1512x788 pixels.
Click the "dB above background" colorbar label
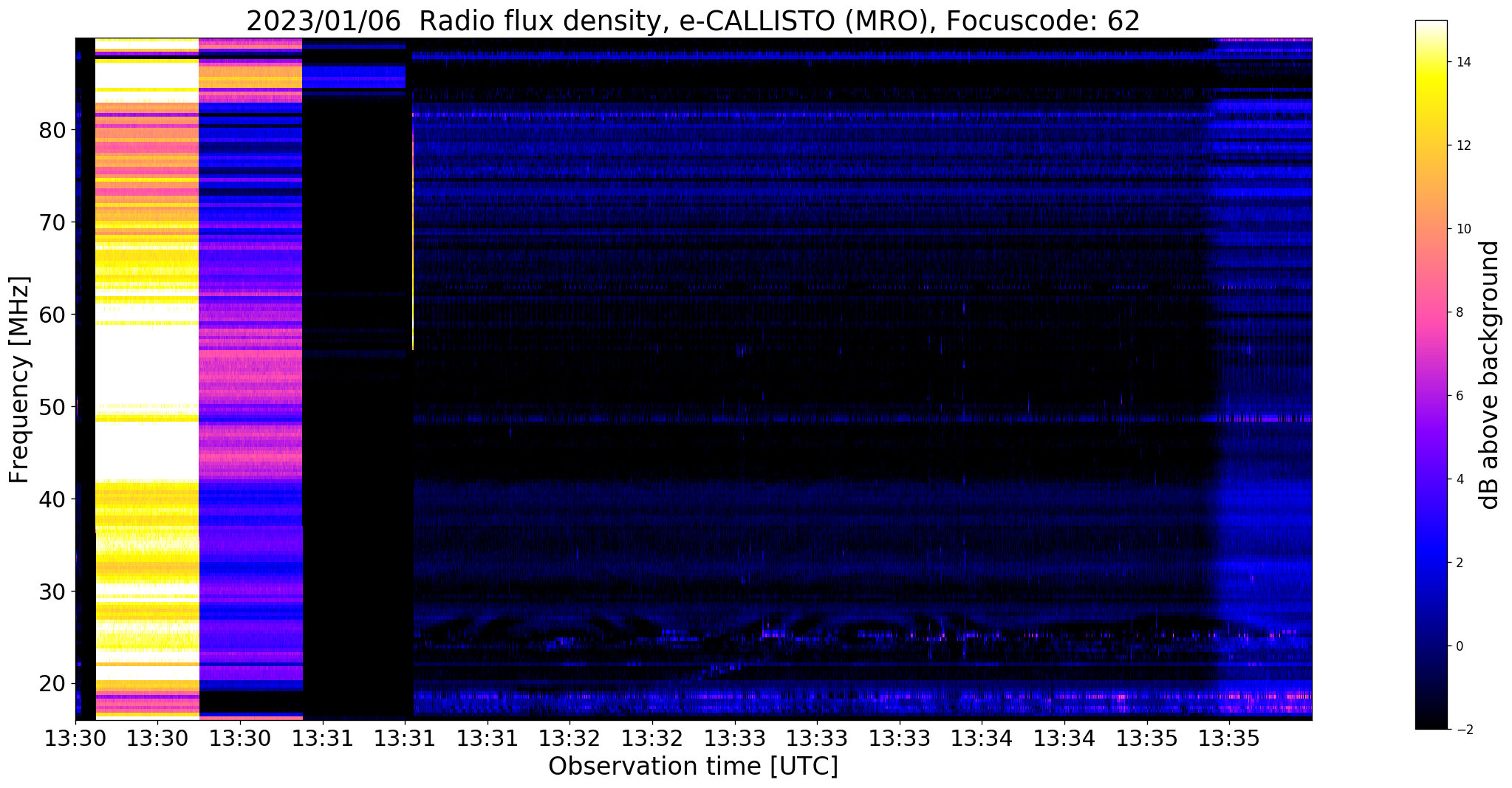click(x=1489, y=375)
